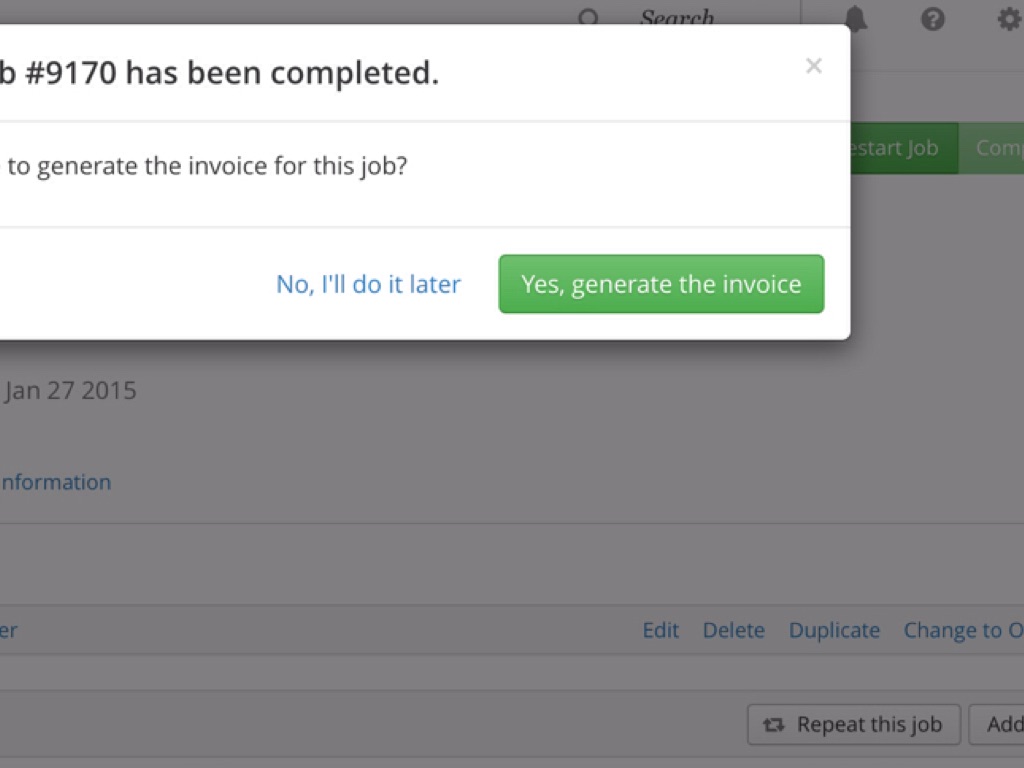Dismiss the job completed dialog with X
Viewport: 1024px width, 768px height.
814,67
